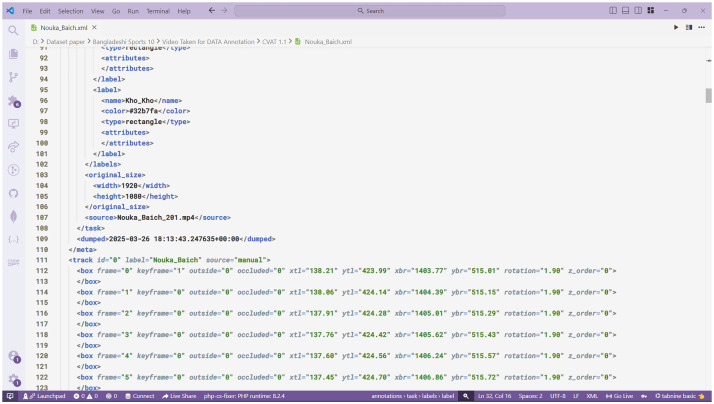Open the Remote Explorer view
This screenshot has height=404, width=714.
[13, 123]
